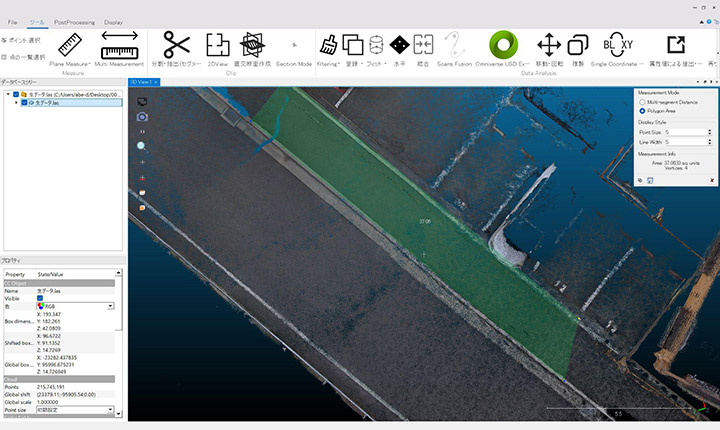Click the Points value 215,745,191
Viewport: 720px width, 430px height.
51,387
